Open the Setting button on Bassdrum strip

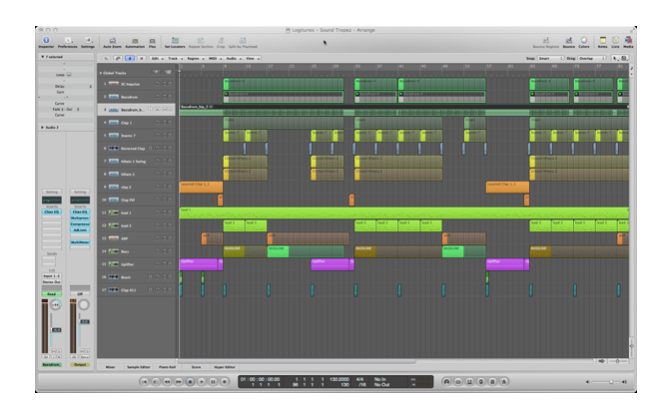(52, 192)
